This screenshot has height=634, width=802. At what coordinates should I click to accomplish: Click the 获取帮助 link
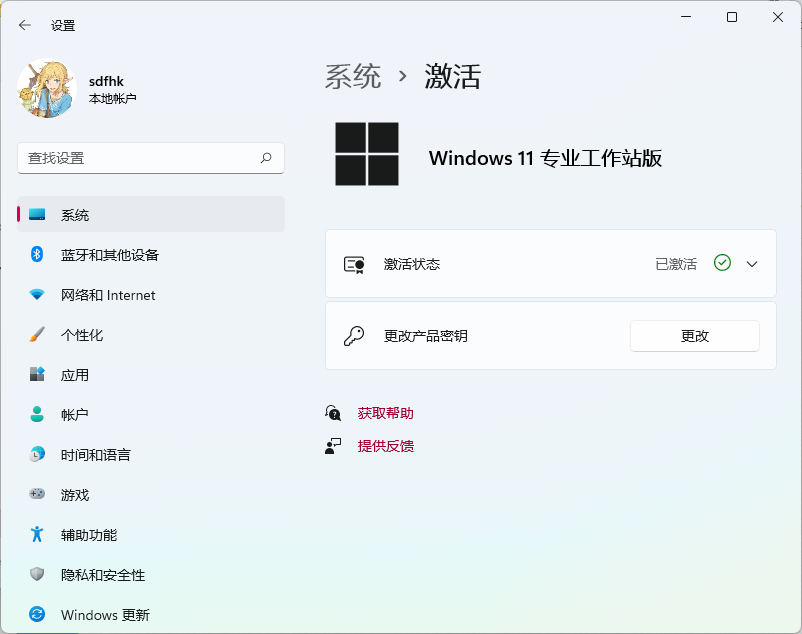pos(386,413)
